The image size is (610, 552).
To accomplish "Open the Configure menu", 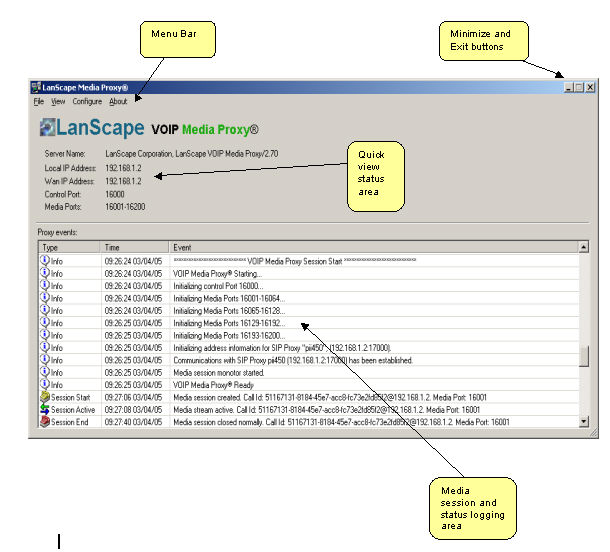I will click(x=87, y=102).
